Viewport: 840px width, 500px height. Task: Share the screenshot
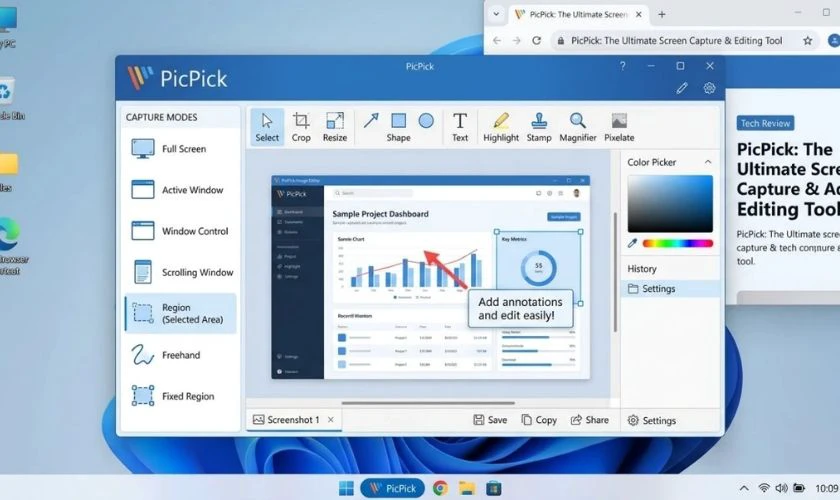(x=590, y=420)
